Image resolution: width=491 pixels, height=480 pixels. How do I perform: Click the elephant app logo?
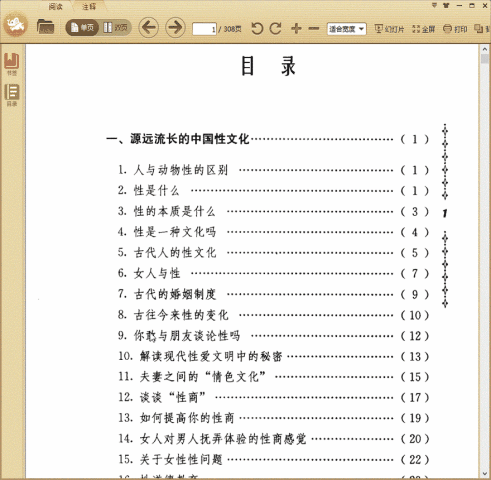click(16, 24)
